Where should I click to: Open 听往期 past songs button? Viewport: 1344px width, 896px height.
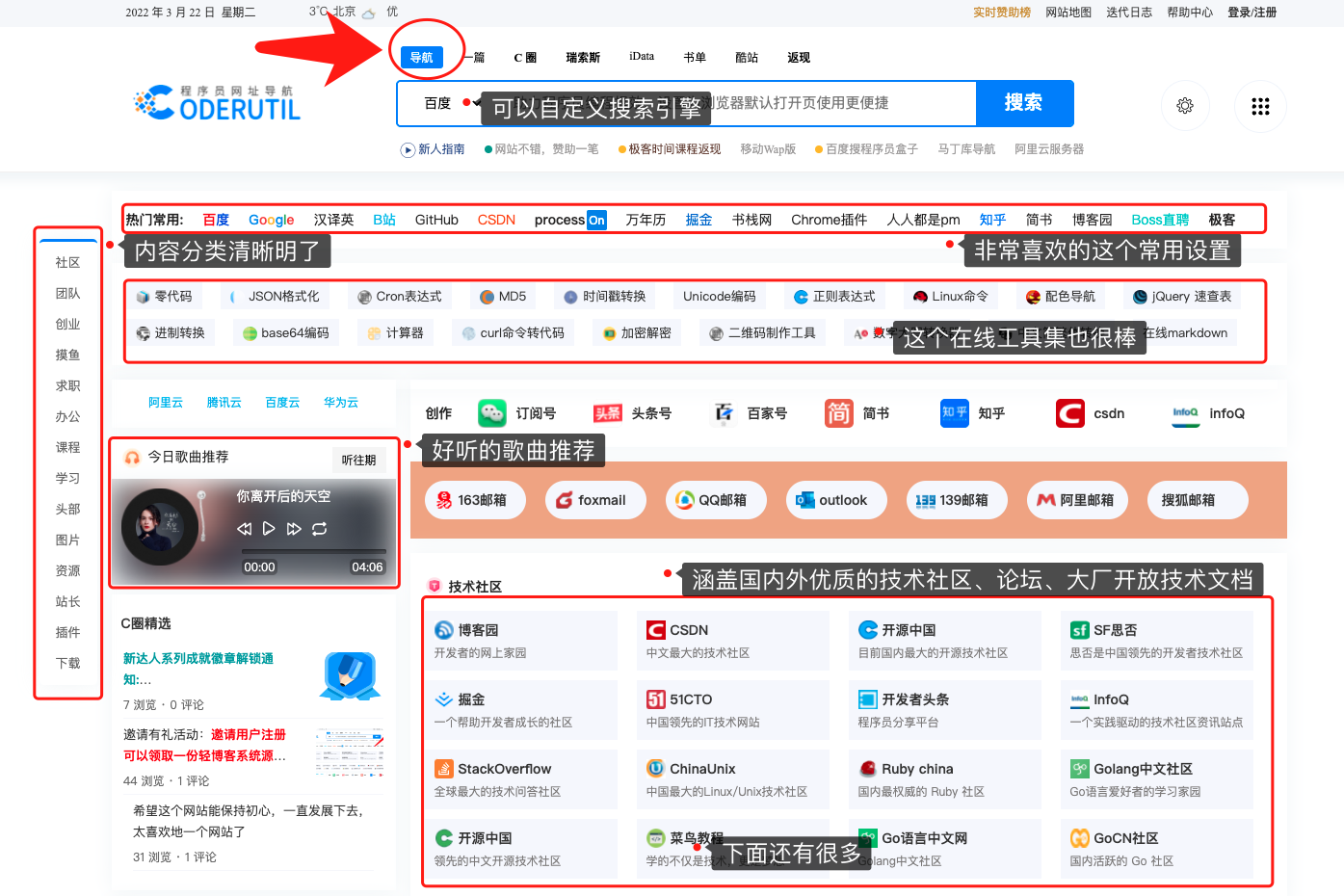pos(359,460)
